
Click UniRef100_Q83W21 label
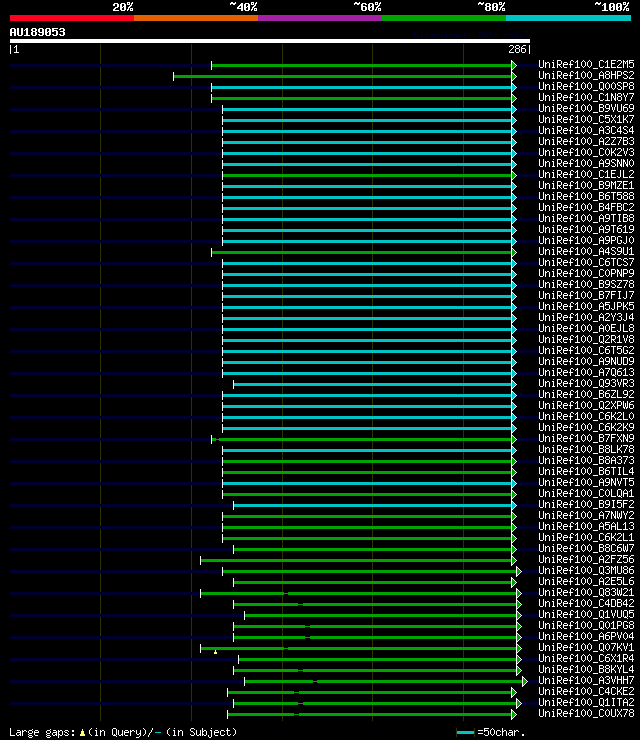[x=586, y=593]
